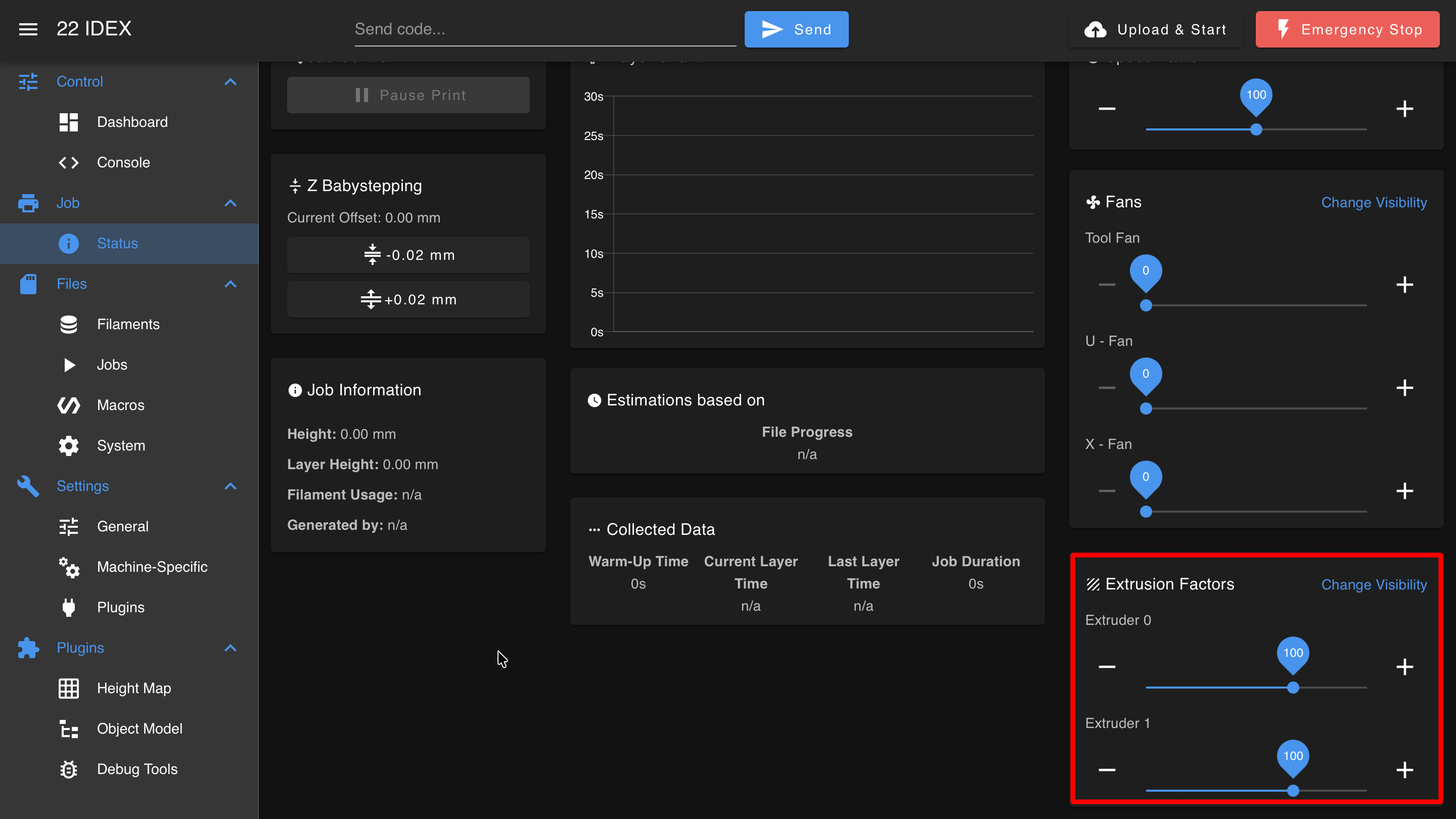The width and height of the screenshot is (1456, 819).
Task: Babystep Z by +0.02 mm
Action: [408, 300]
